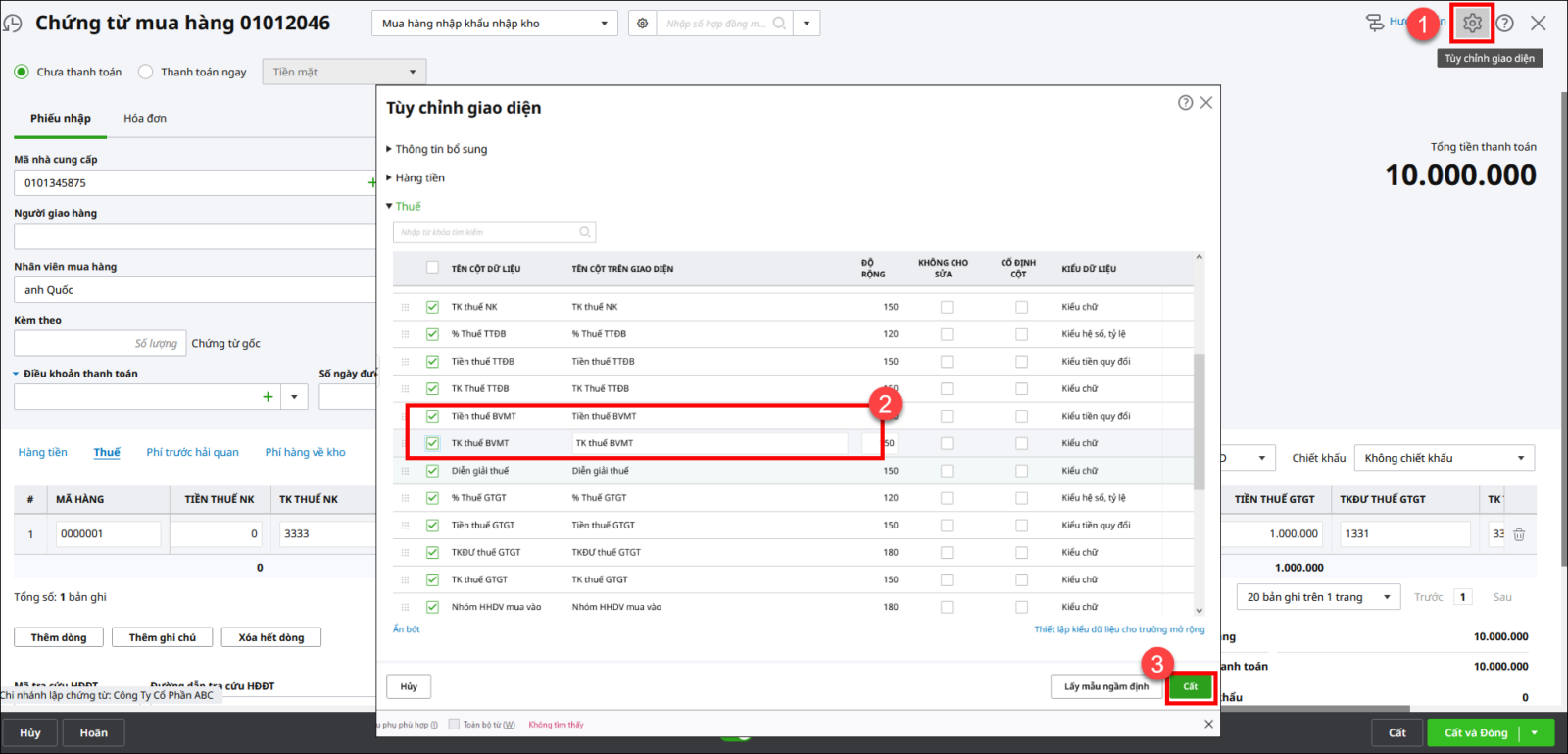Click the green Cất button in dialog
Screen dimensions: 1568x754
click(x=1190, y=686)
